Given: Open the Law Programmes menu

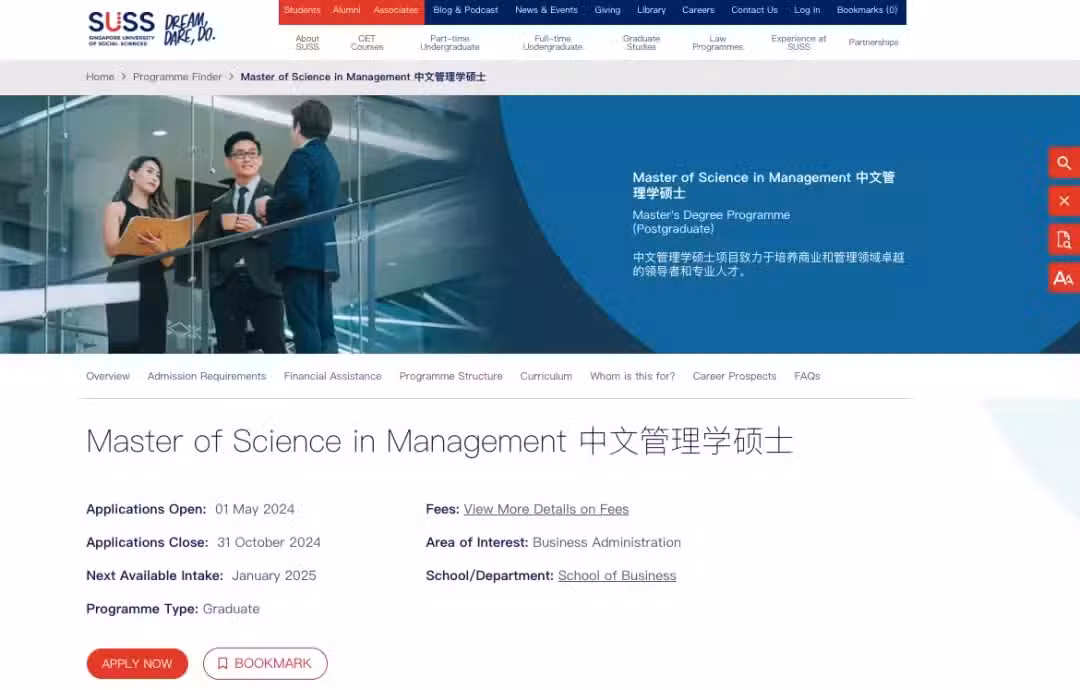Looking at the screenshot, I should pyautogui.click(x=718, y=43).
